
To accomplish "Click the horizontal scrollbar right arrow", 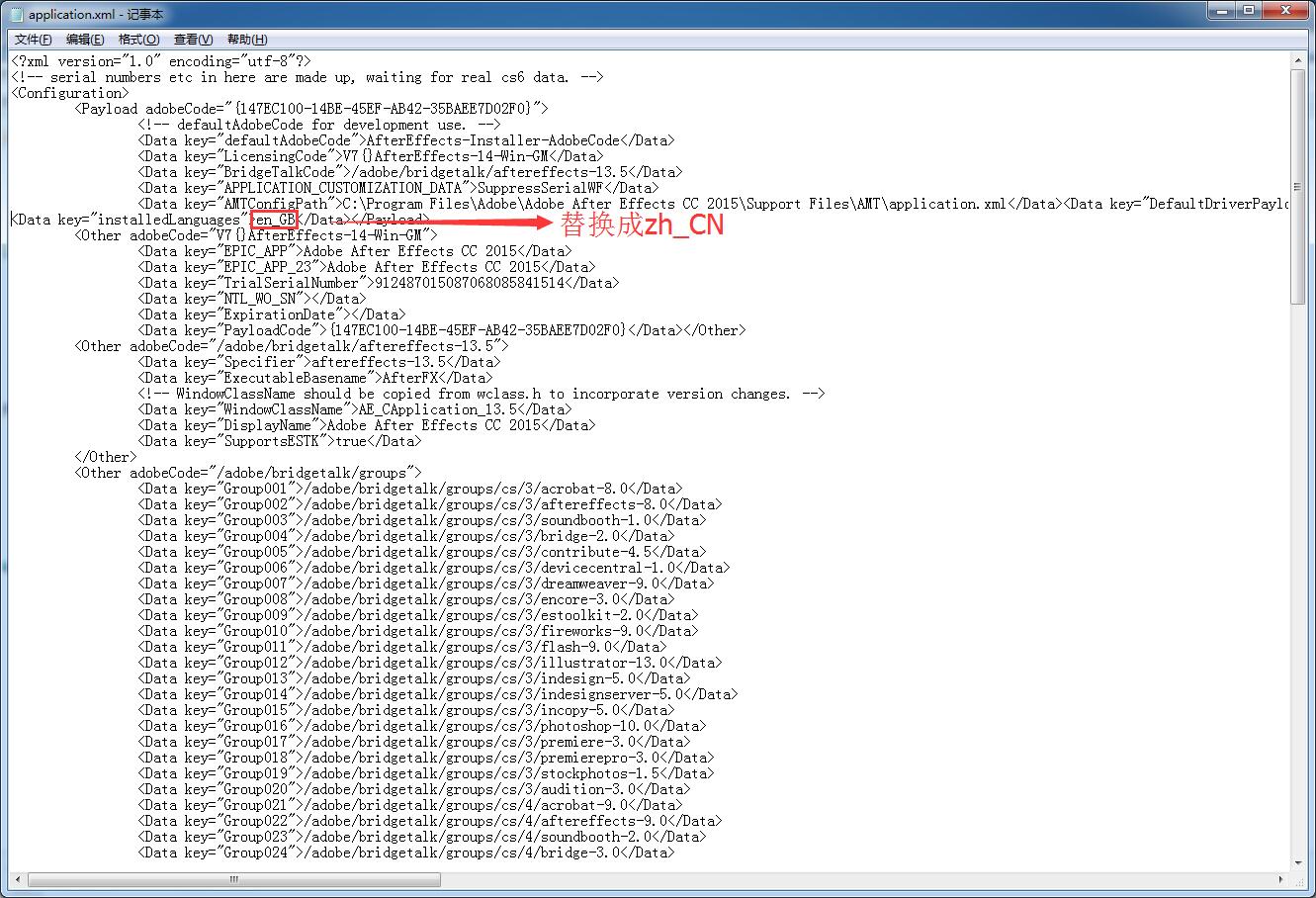I will click(x=1282, y=879).
